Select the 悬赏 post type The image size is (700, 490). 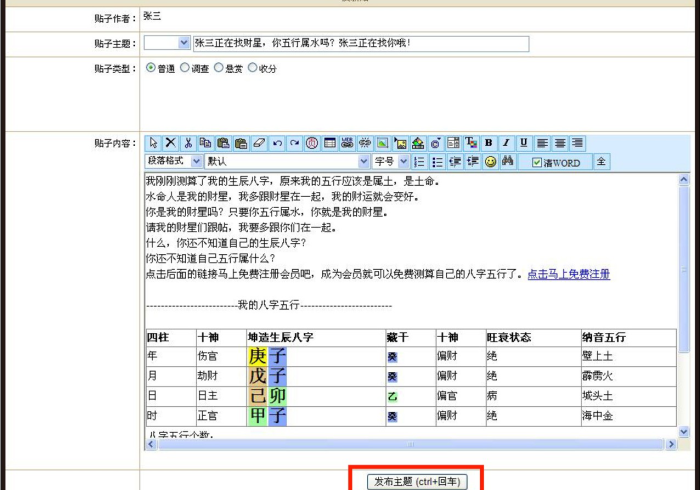219,69
